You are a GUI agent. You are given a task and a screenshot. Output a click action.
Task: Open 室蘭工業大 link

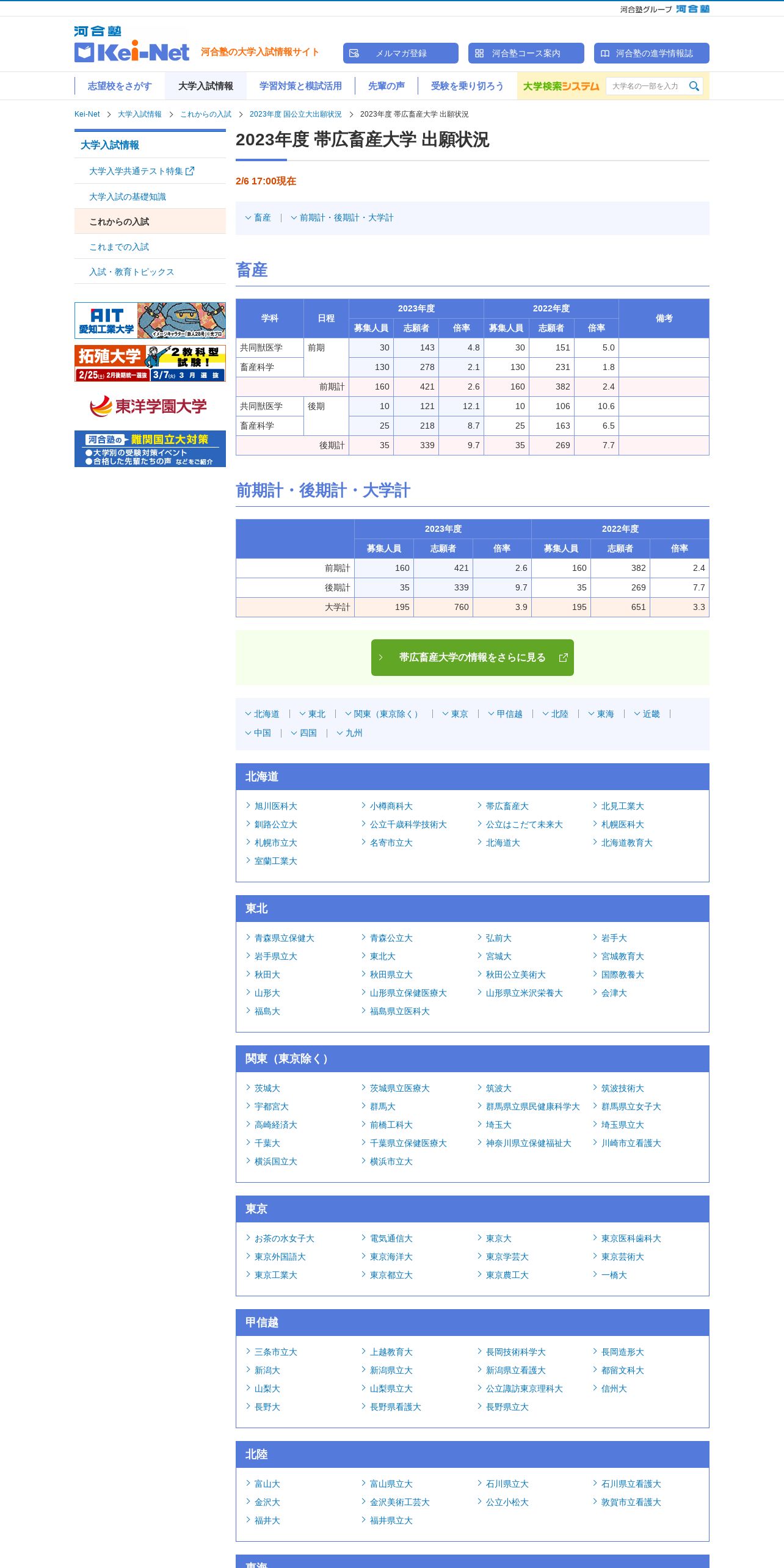pos(276,861)
